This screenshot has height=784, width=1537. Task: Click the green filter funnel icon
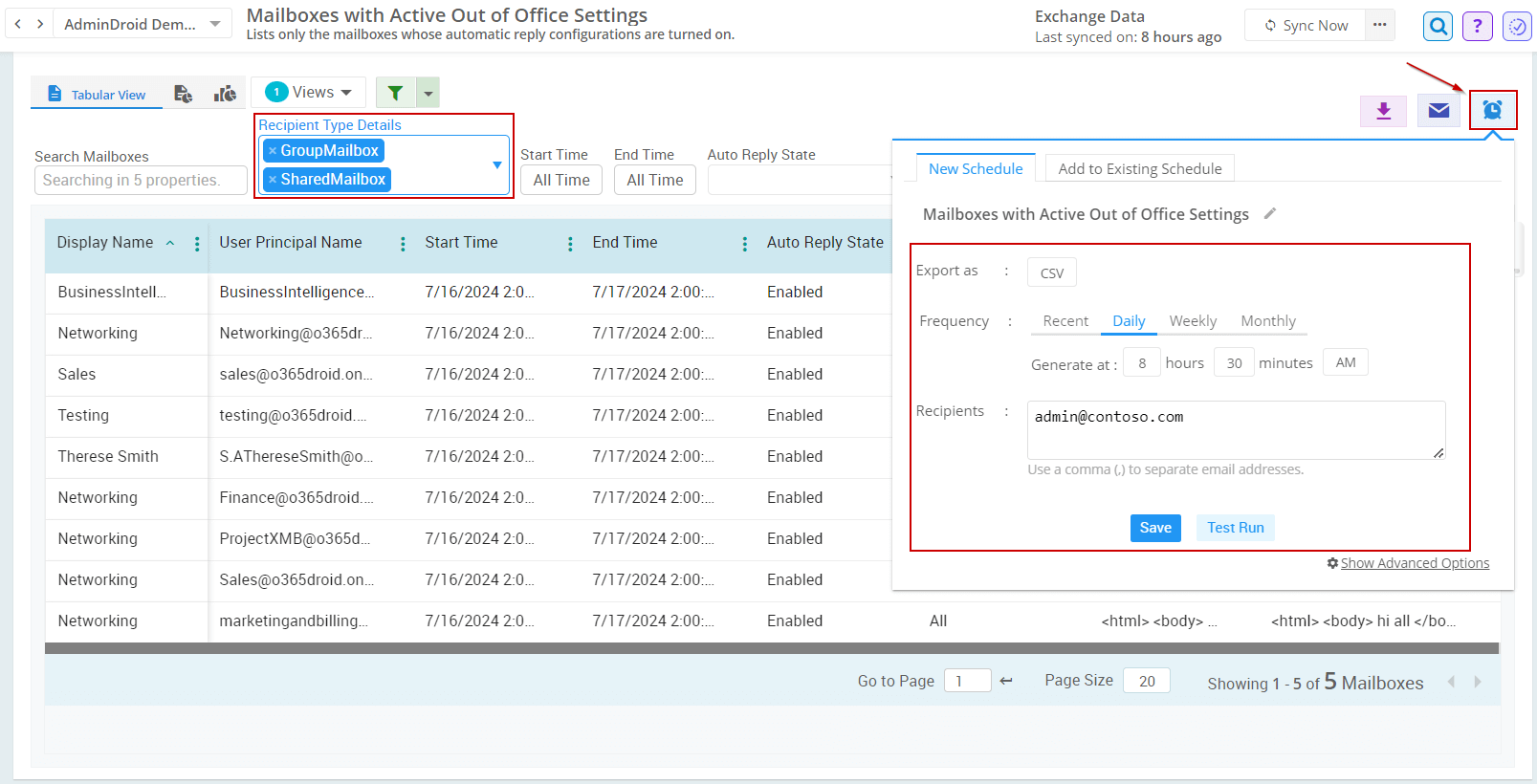[x=396, y=93]
